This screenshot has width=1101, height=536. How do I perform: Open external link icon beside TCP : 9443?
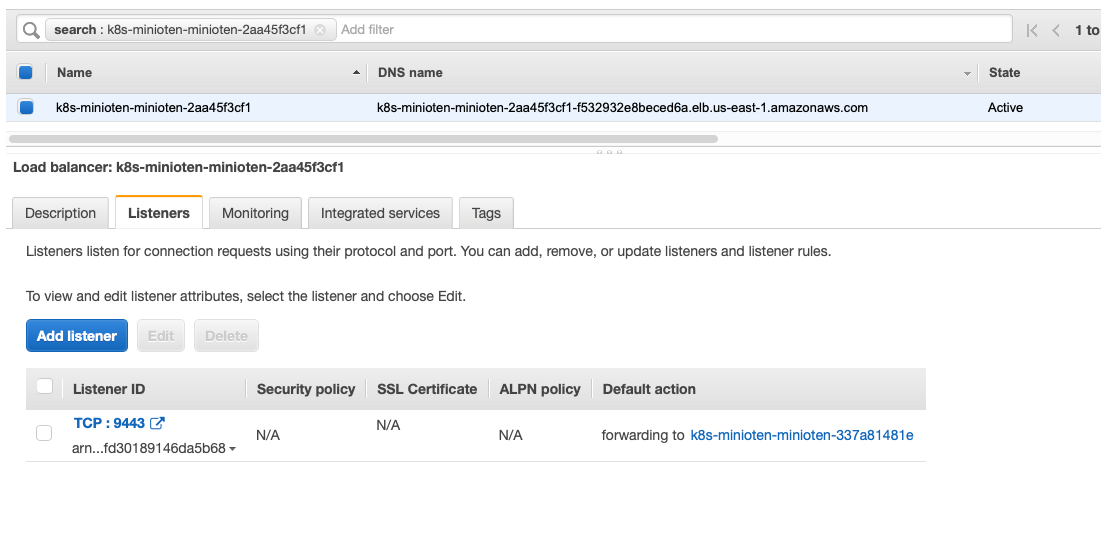[157, 424]
